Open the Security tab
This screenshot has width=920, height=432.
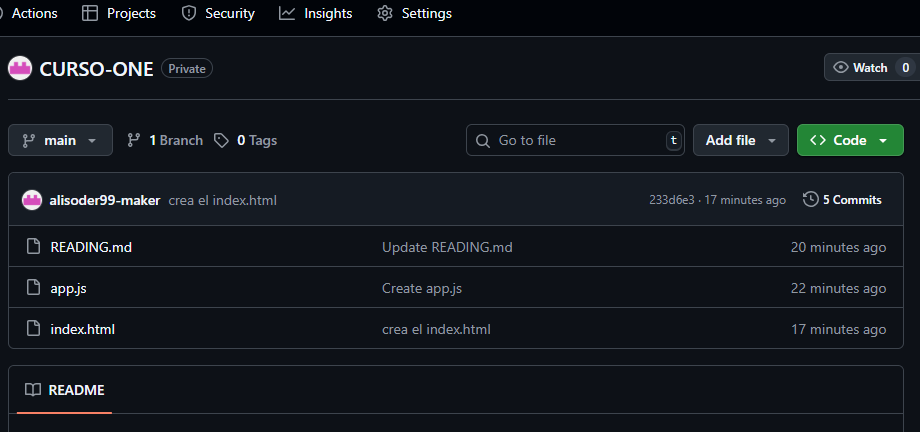218,13
